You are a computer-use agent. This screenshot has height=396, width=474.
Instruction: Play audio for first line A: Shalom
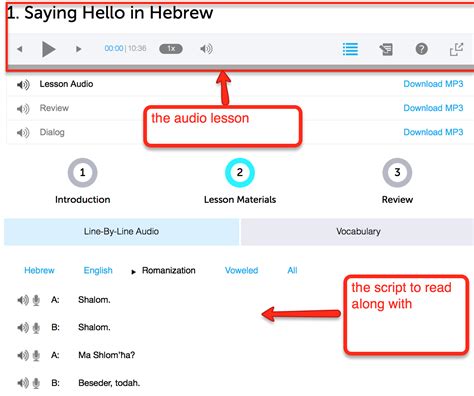[23, 300]
